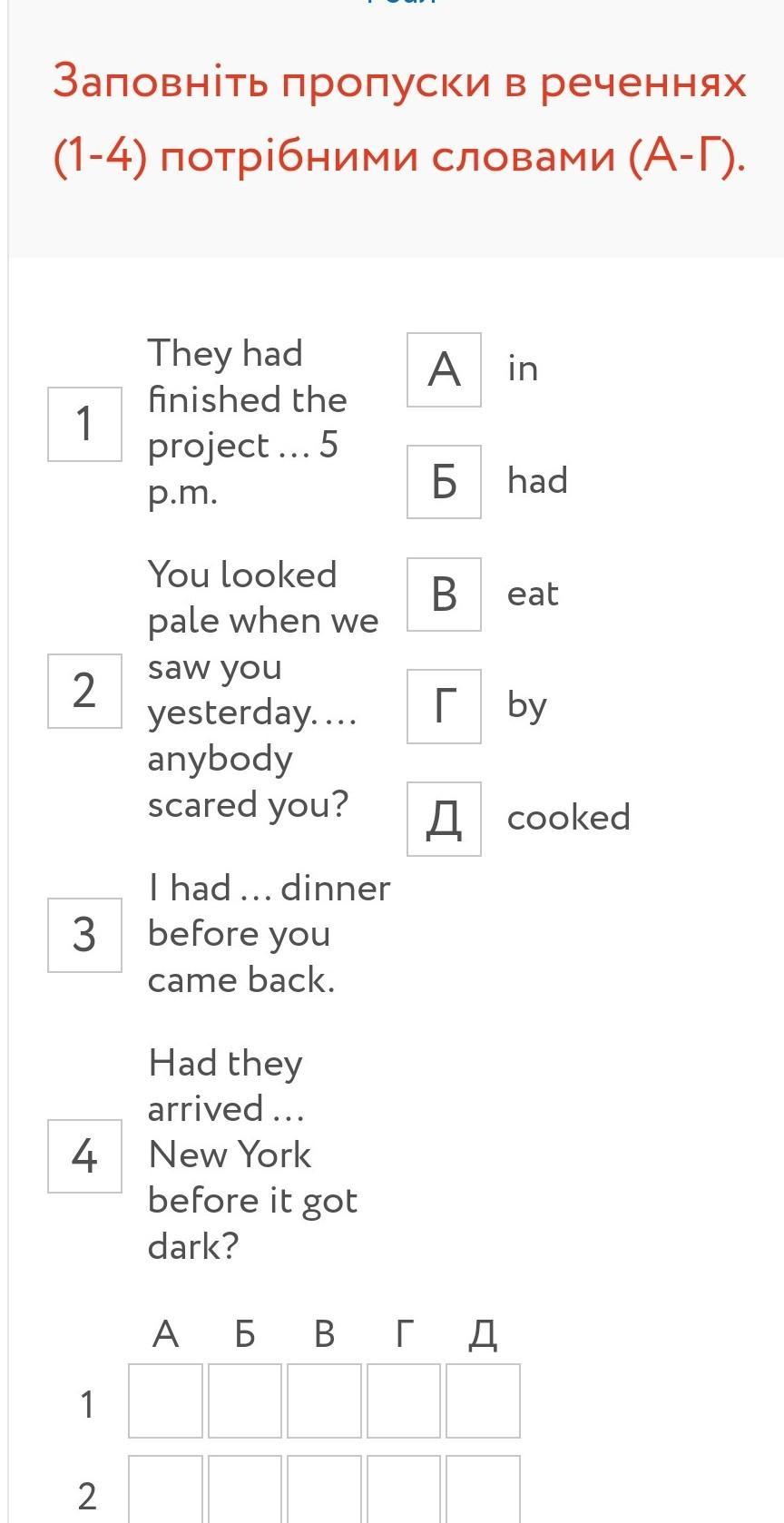Image resolution: width=784 pixels, height=1523 pixels.
Task: Click the number 2 question box
Action: pyautogui.click(x=84, y=691)
